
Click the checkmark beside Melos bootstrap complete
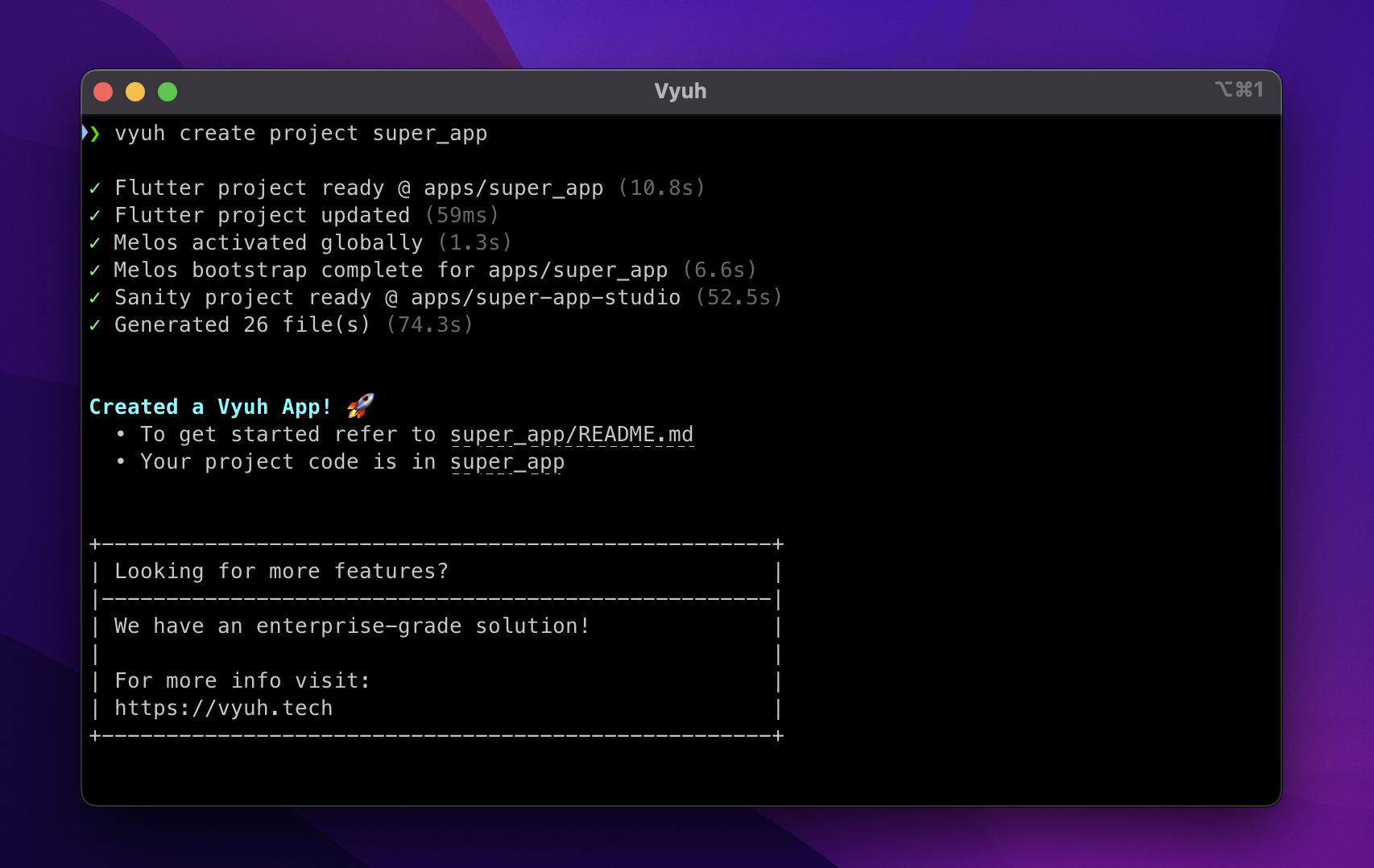pos(96,270)
